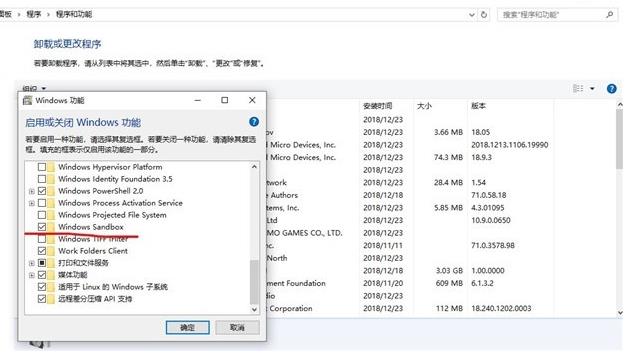Close the Windows Features dialog
This screenshot has width=636, height=362.
(252, 100)
